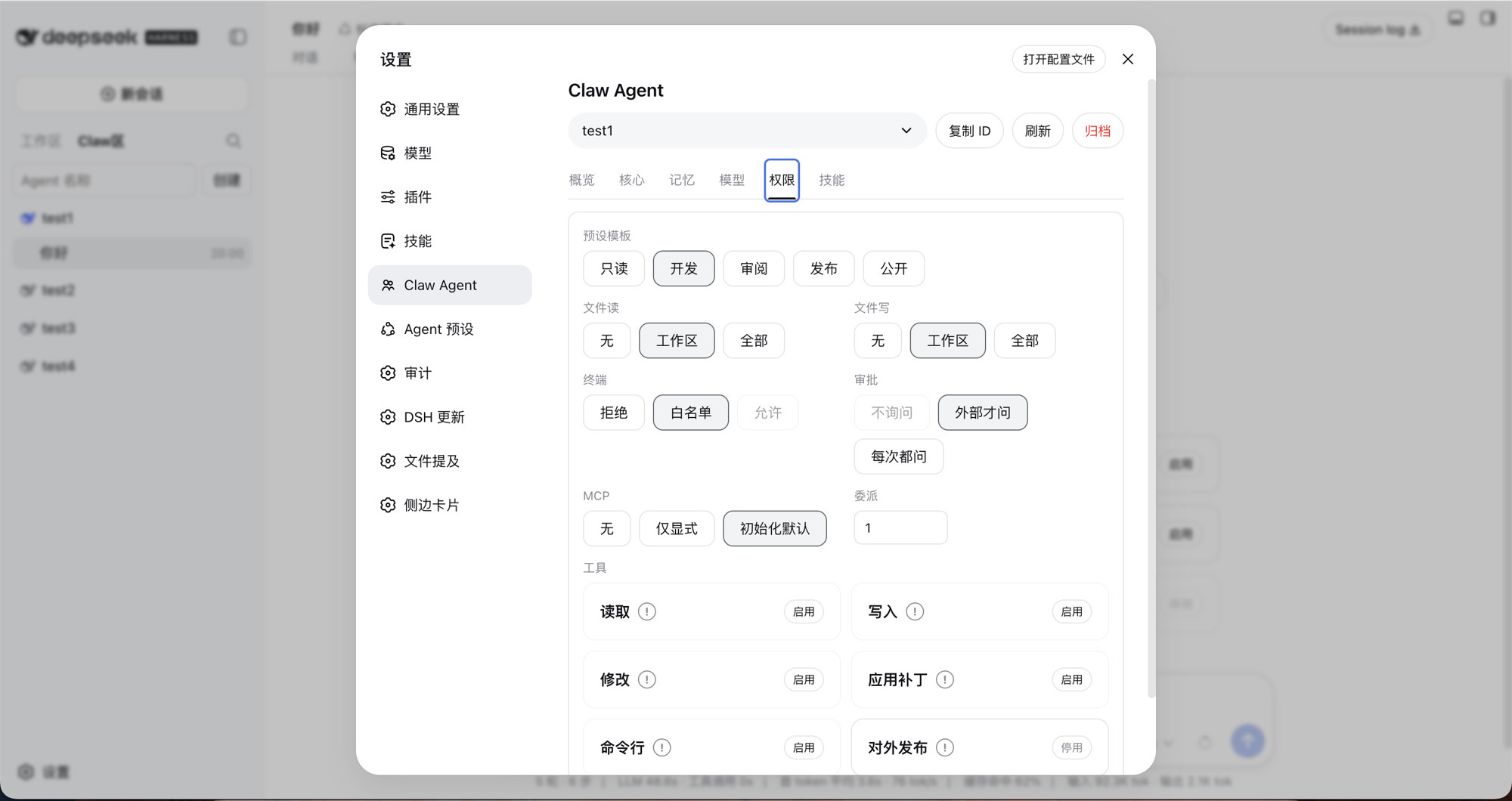This screenshot has width=1512, height=801.
Task: Select test3 agent in background sidebar
Action: coord(132,328)
